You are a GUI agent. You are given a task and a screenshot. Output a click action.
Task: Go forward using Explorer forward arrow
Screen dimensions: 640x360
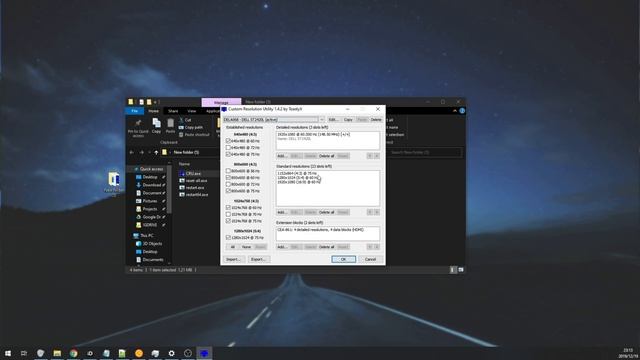pyautogui.click(x=142, y=152)
